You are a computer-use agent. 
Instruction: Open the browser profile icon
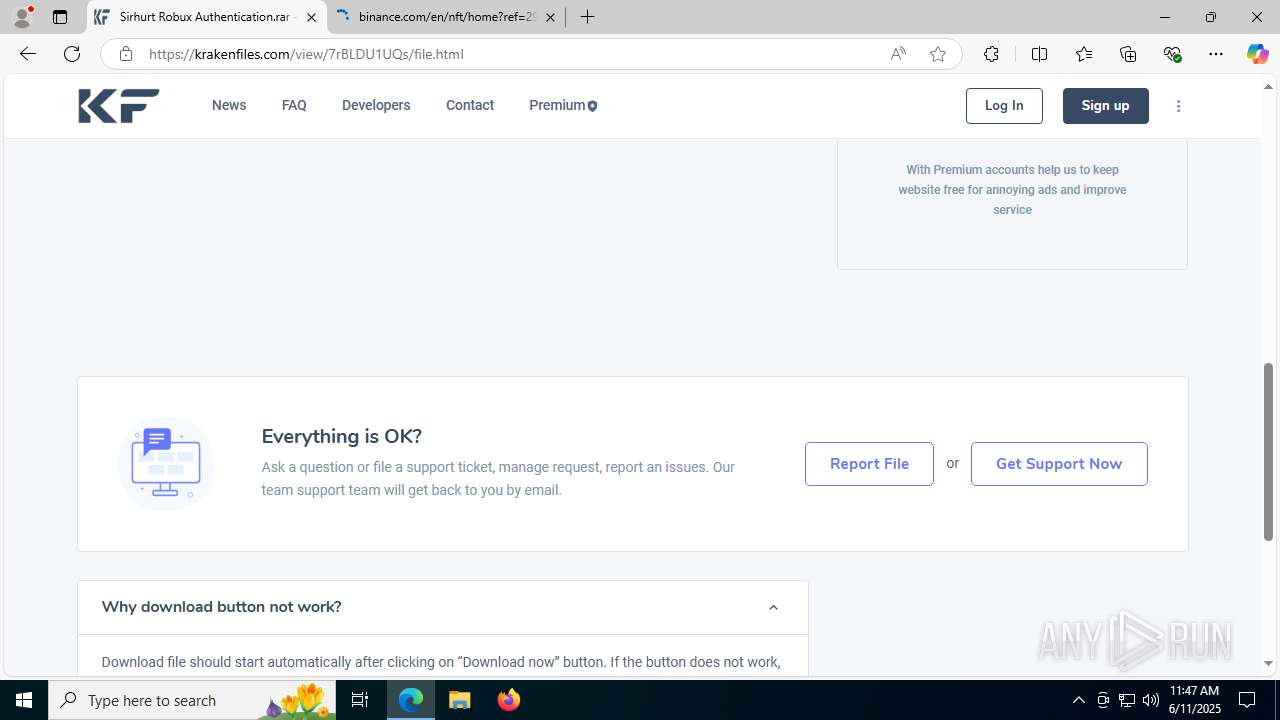tap(22, 17)
